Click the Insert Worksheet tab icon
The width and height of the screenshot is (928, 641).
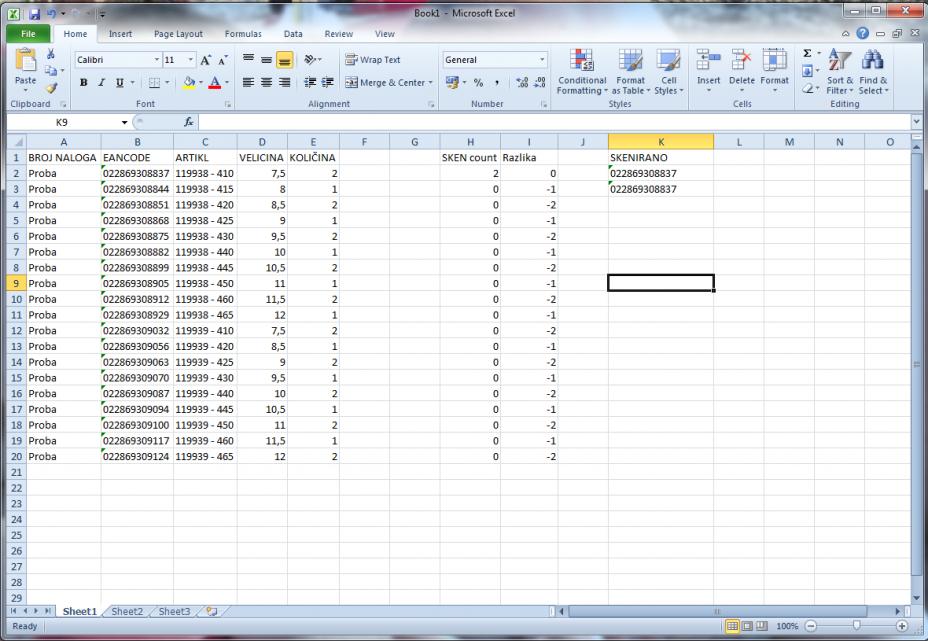click(x=211, y=611)
